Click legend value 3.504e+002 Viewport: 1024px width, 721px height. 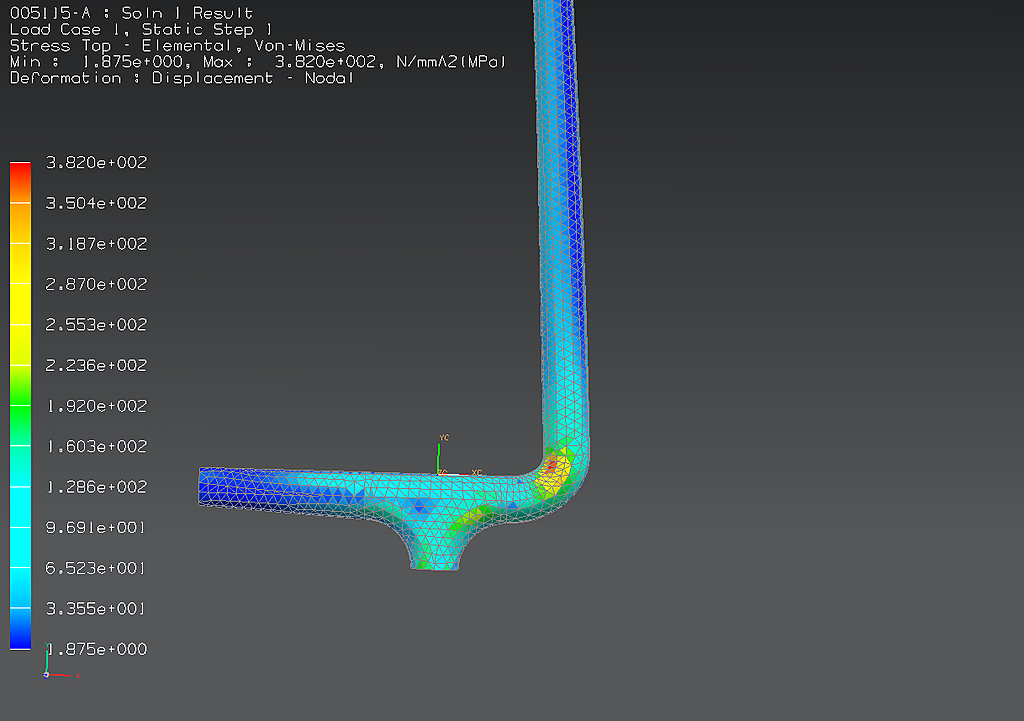[97, 203]
